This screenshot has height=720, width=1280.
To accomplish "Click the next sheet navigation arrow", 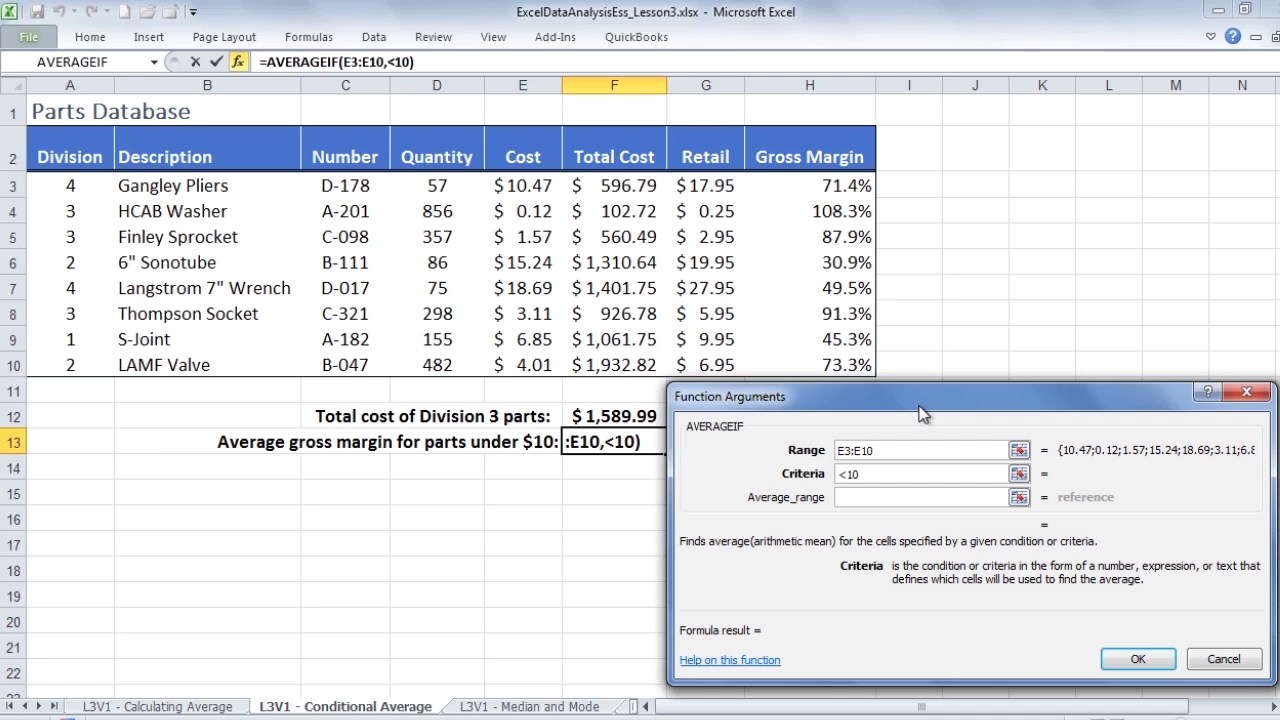I will coord(41,706).
